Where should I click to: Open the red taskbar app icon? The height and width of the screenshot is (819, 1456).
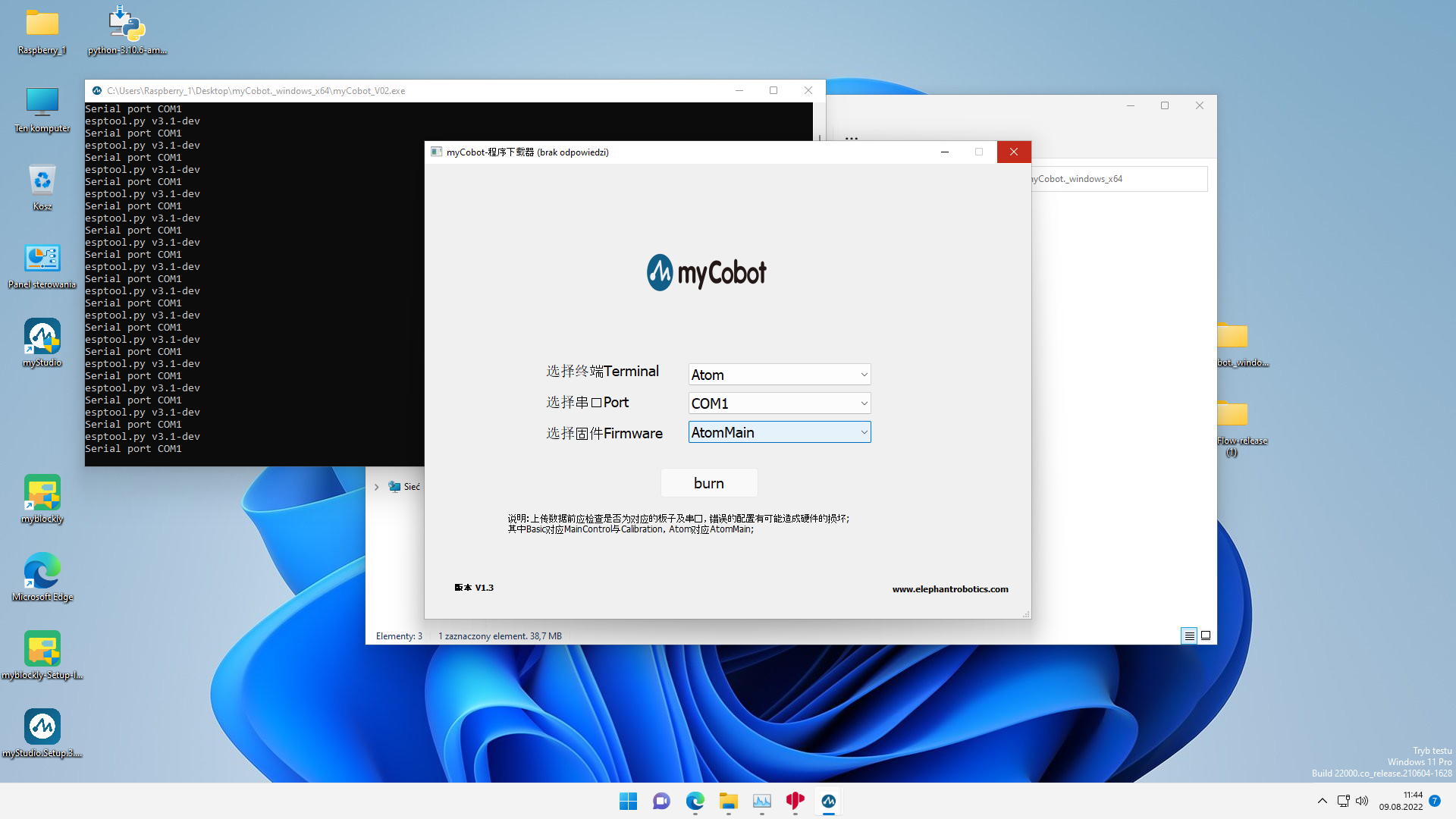795,801
